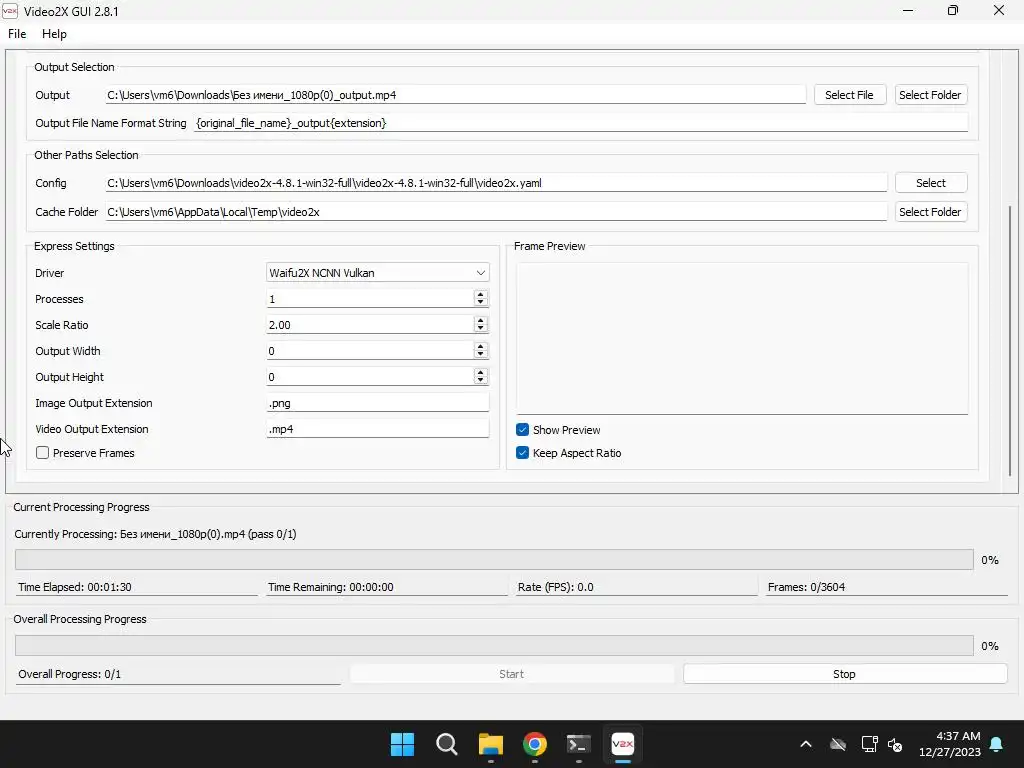Viewport: 1024px width, 768px height.
Task: Click Select button for Config path
Action: click(x=930, y=183)
